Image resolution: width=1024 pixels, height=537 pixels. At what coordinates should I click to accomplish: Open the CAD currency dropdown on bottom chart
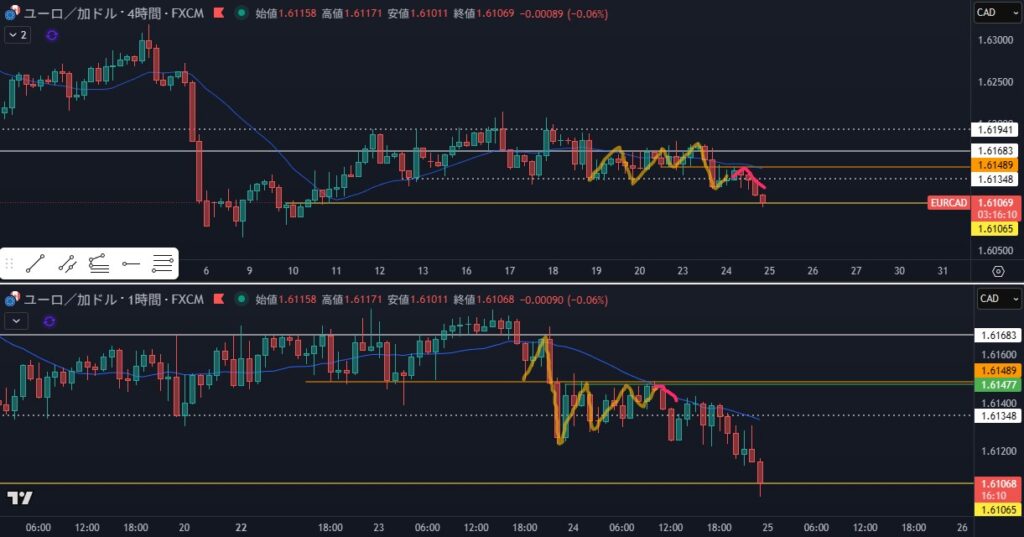pos(996,298)
